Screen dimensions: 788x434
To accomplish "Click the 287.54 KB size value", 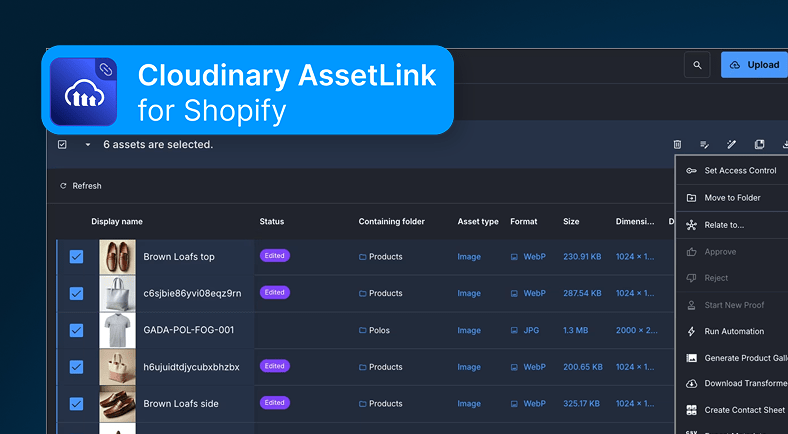I will coord(582,293).
